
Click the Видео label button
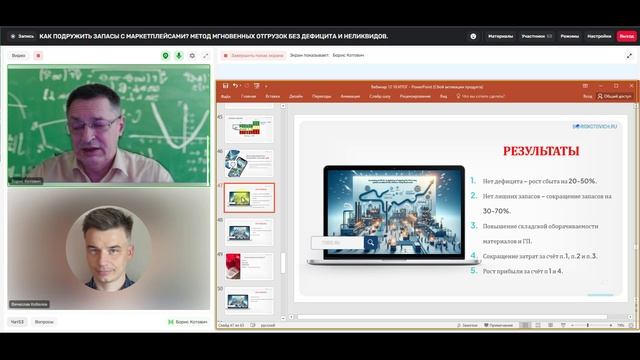pyautogui.click(x=18, y=56)
